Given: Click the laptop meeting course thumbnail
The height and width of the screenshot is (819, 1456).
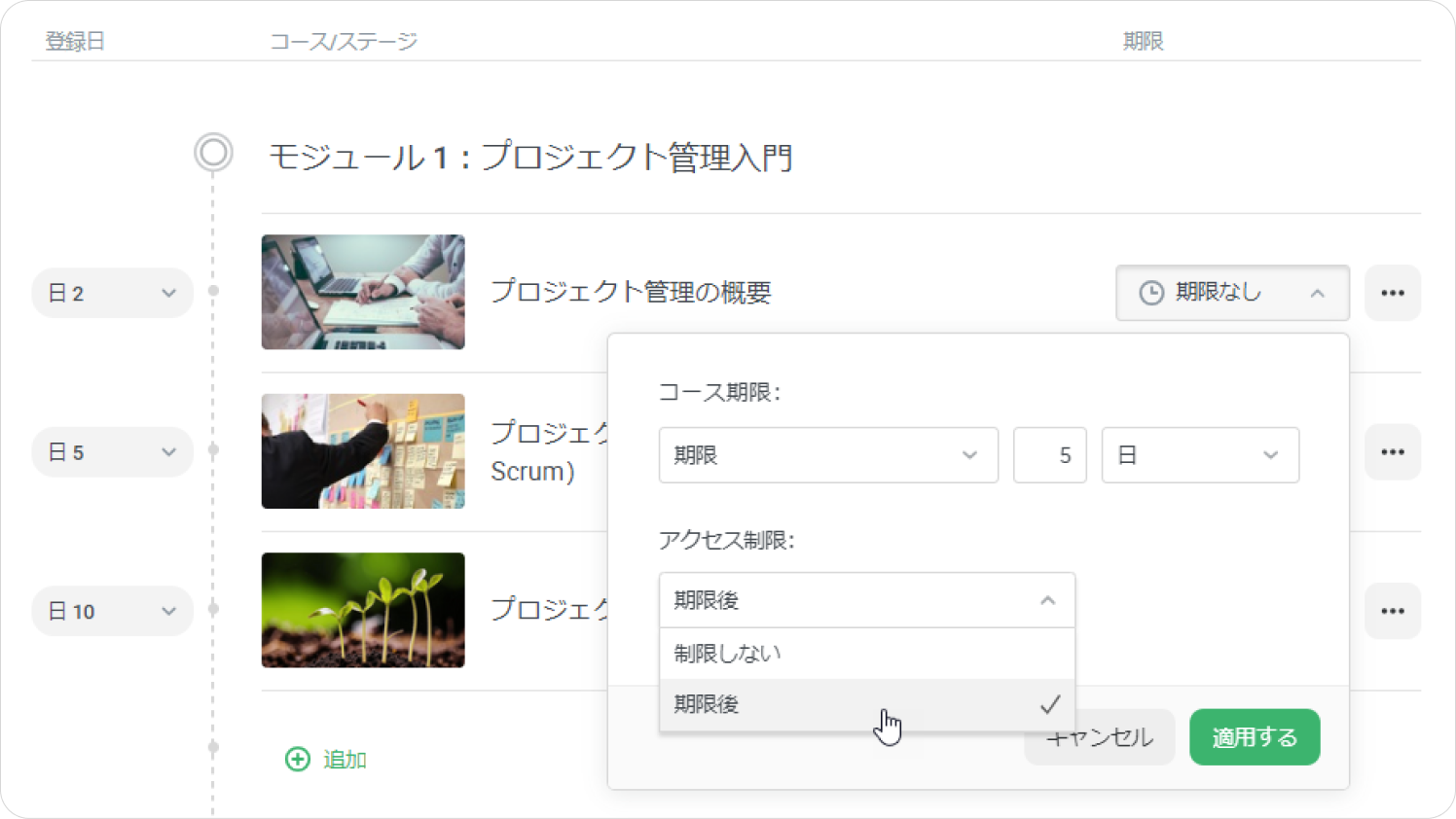Looking at the screenshot, I should (363, 292).
